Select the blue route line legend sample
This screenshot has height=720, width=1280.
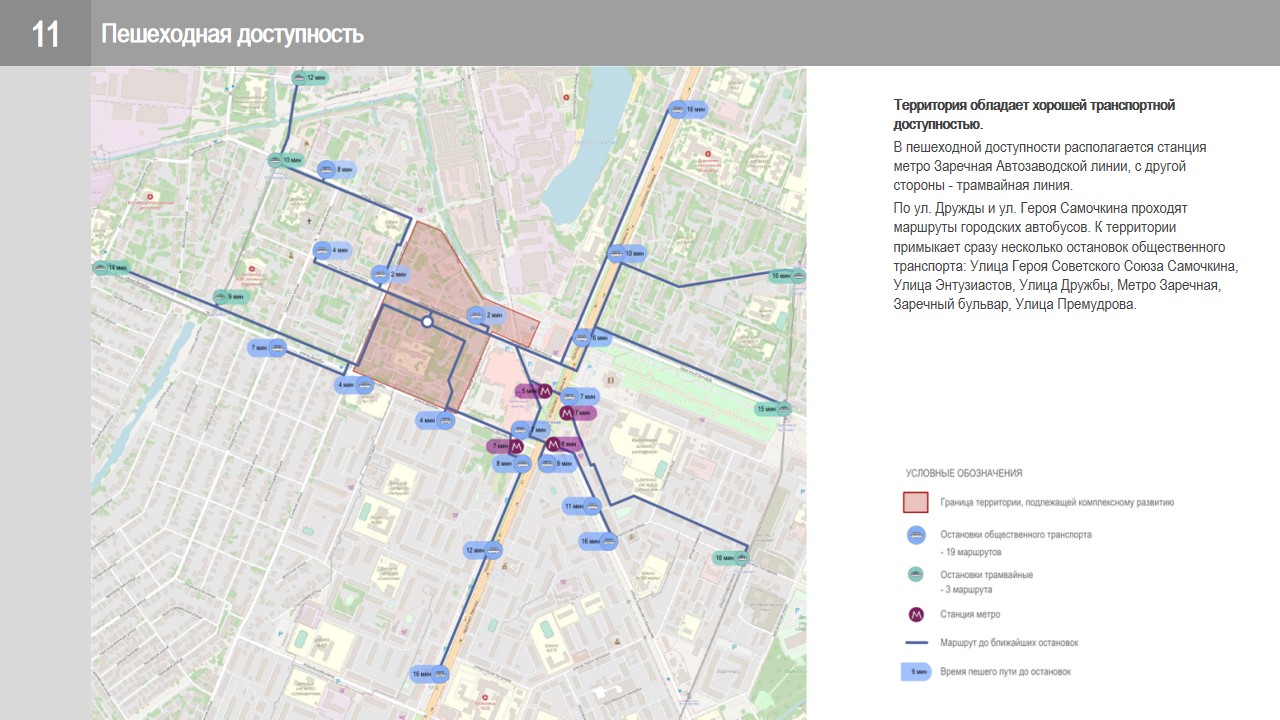click(916, 643)
